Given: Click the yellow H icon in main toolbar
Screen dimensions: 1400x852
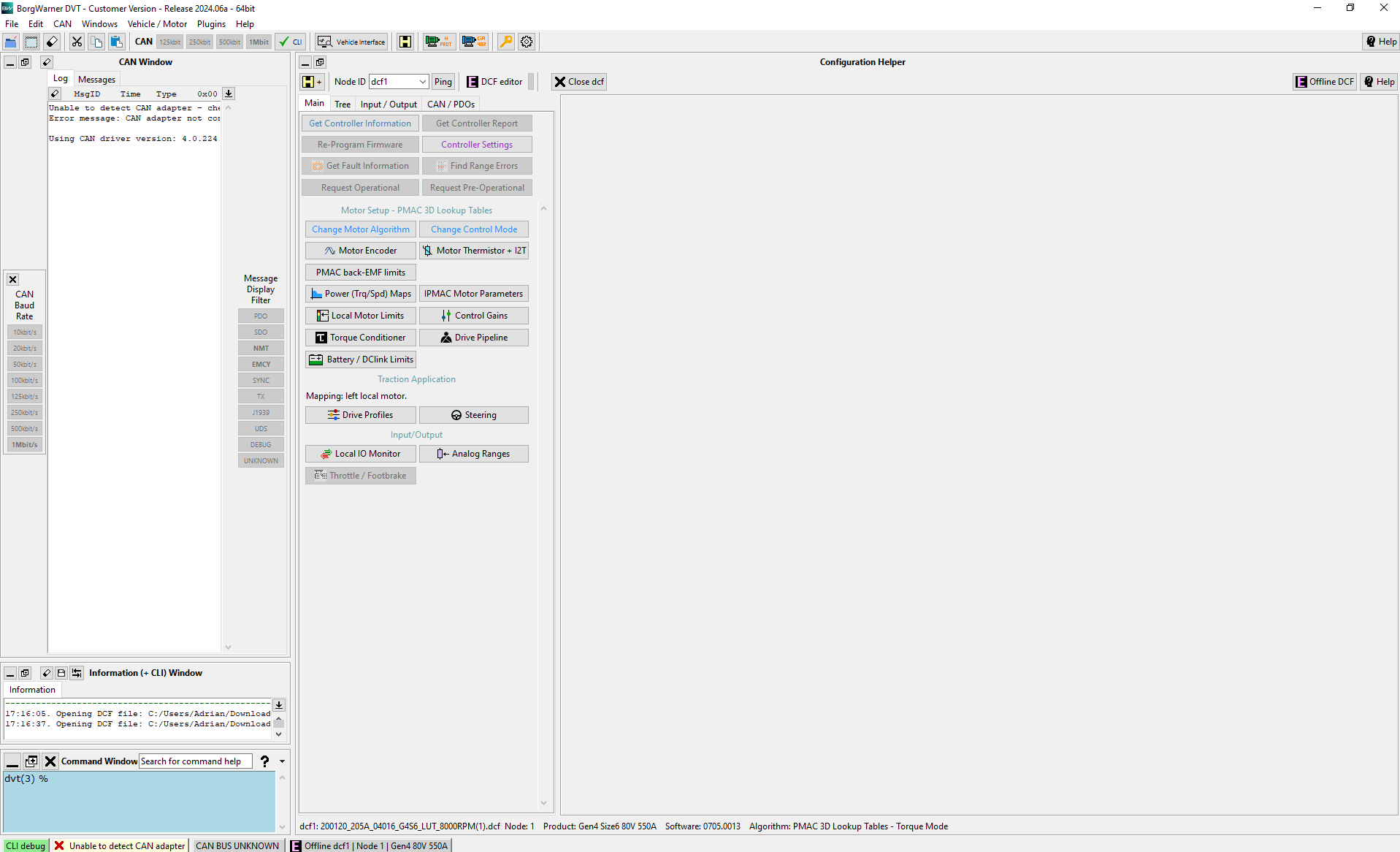Looking at the screenshot, I should 405,42.
